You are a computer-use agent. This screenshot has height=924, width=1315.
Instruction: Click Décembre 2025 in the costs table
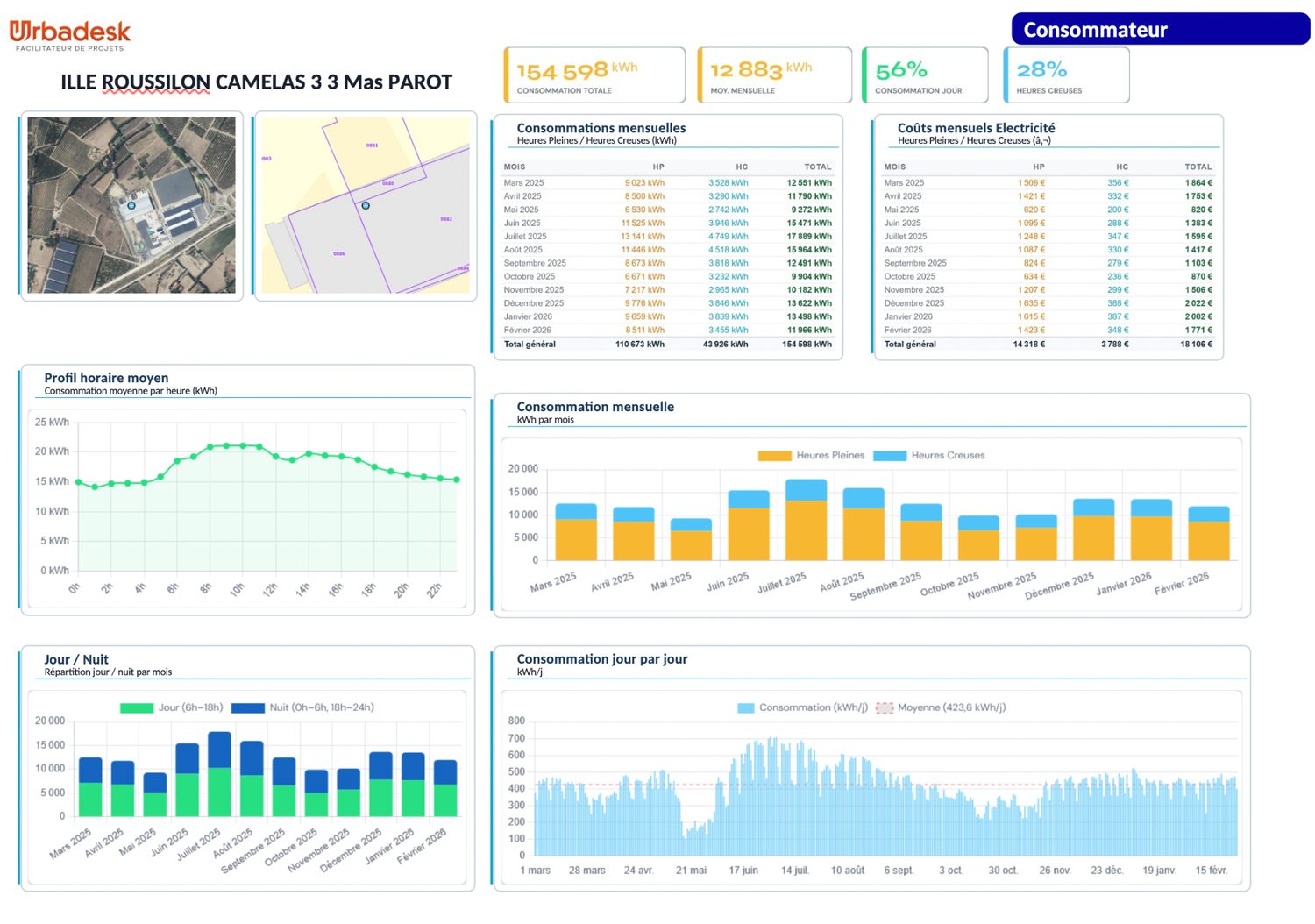tap(914, 303)
